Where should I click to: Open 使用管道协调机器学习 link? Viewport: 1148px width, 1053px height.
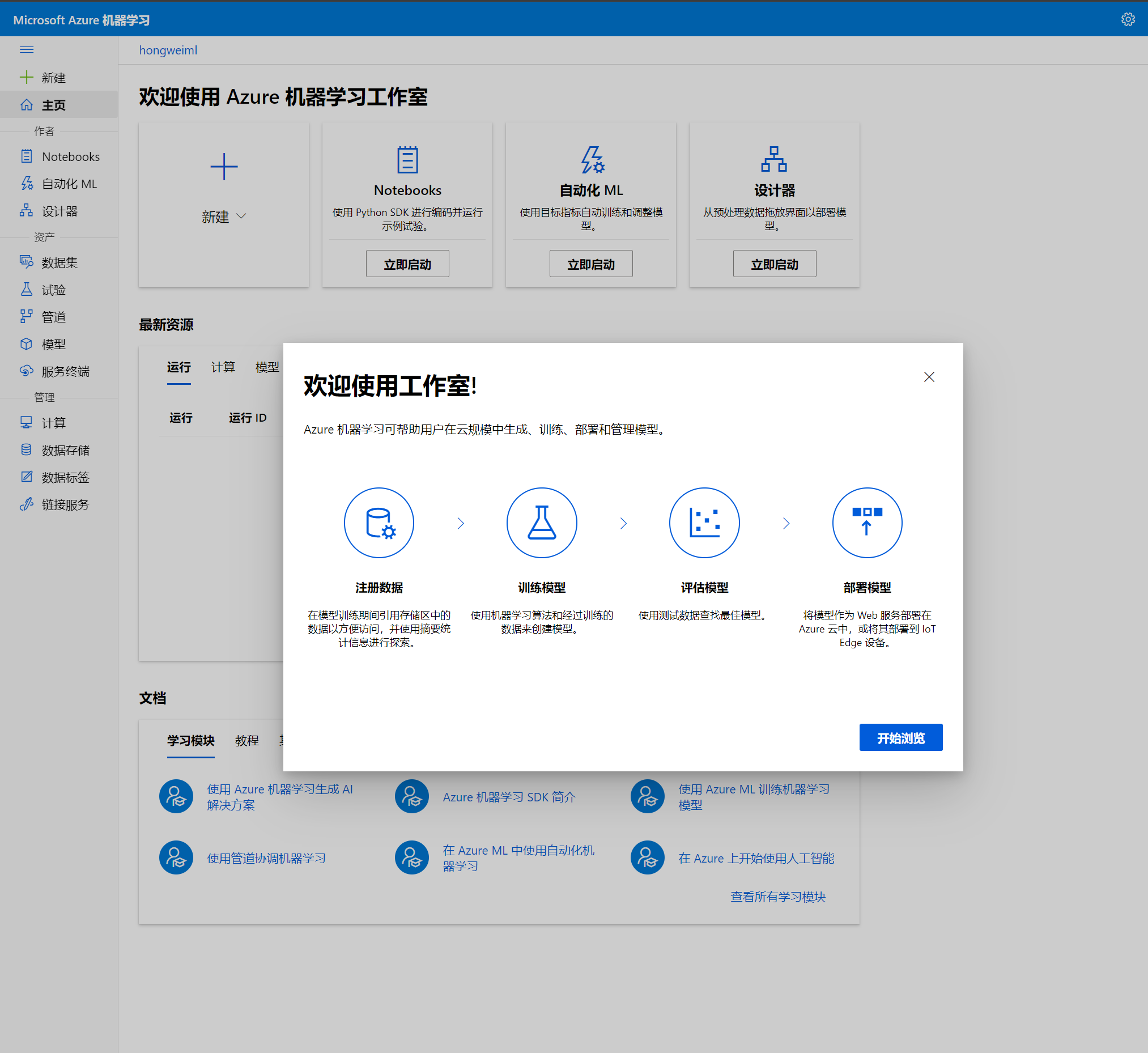tap(266, 858)
